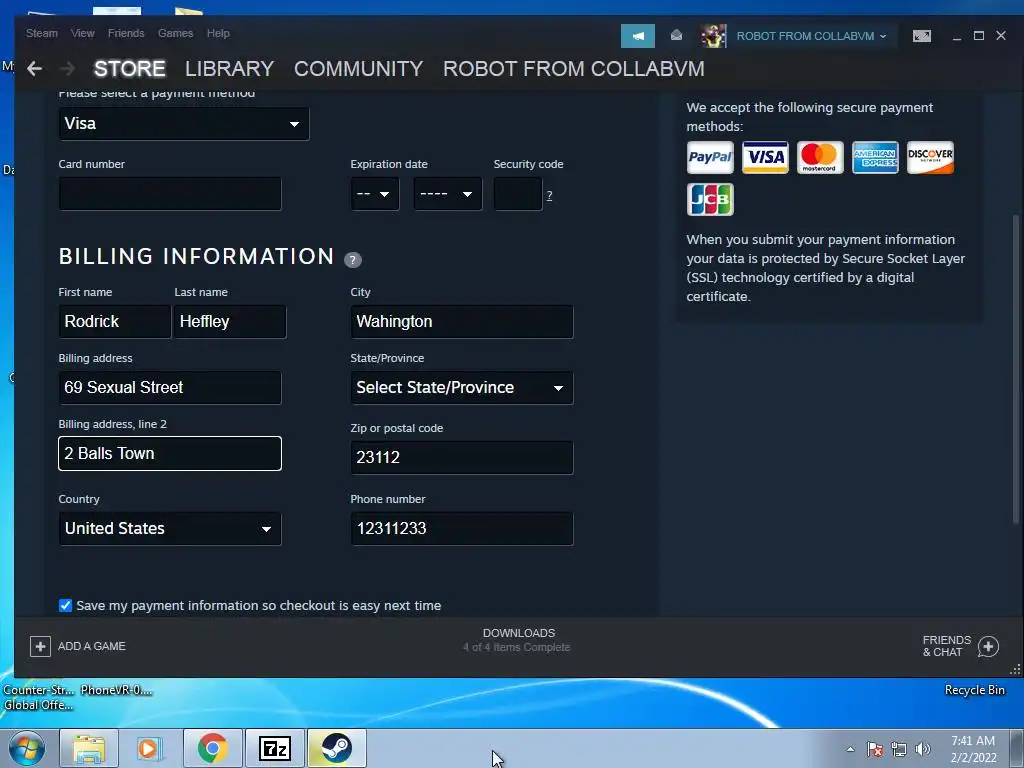Open 7-Zip from the taskbar

(x=274, y=748)
